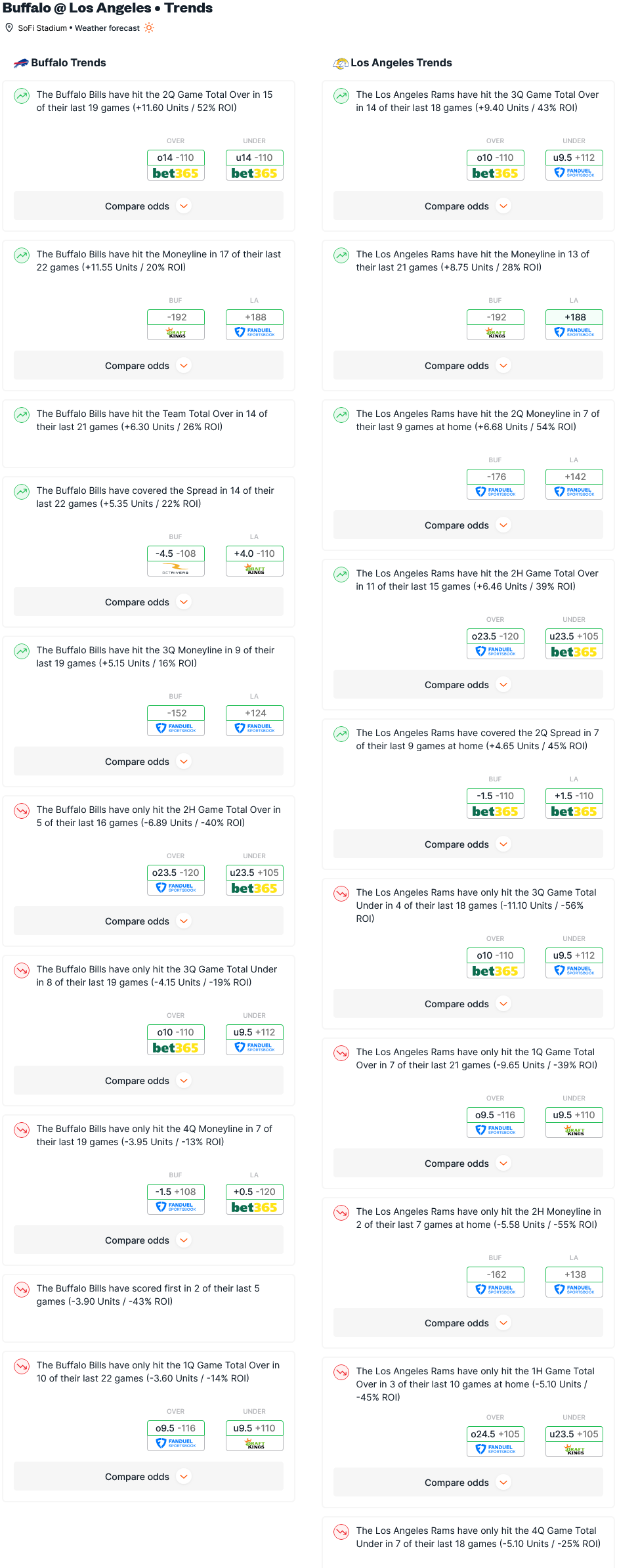Click the Los Angeles Rams logo icon

pos(341,63)
